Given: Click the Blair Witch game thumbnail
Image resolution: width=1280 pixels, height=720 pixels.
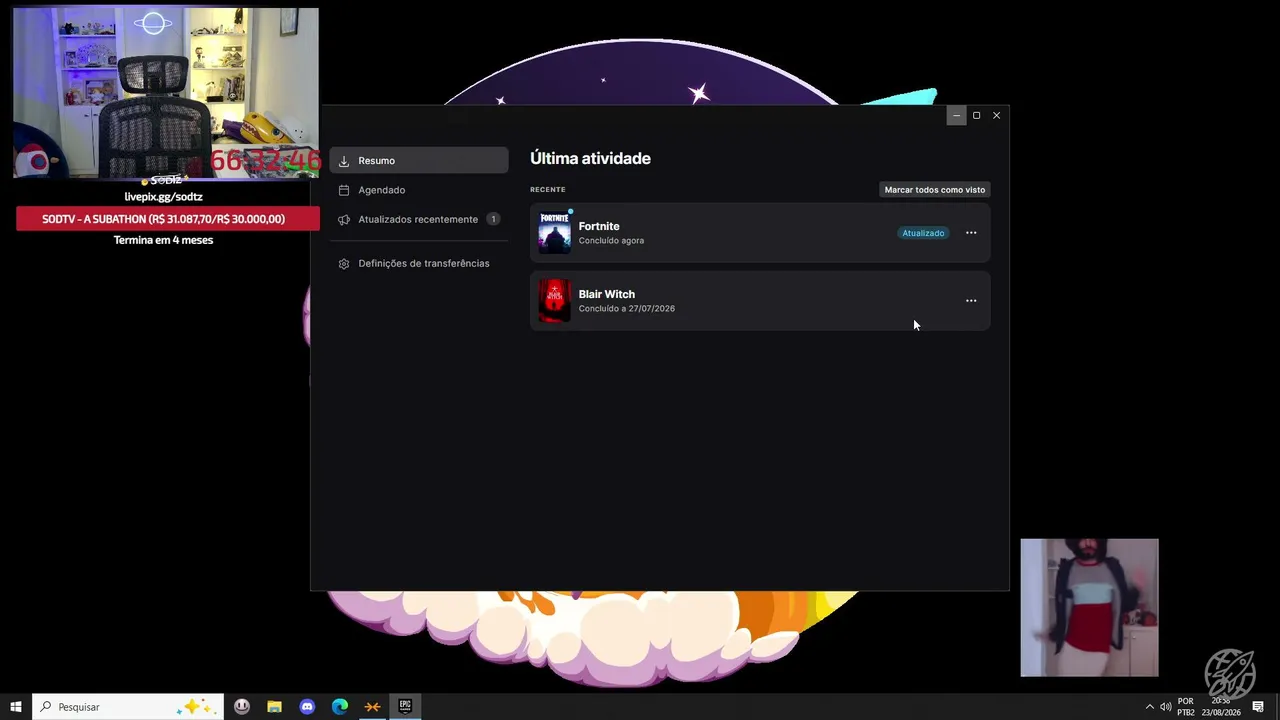Looking at the screenshot, I should 555,301.
